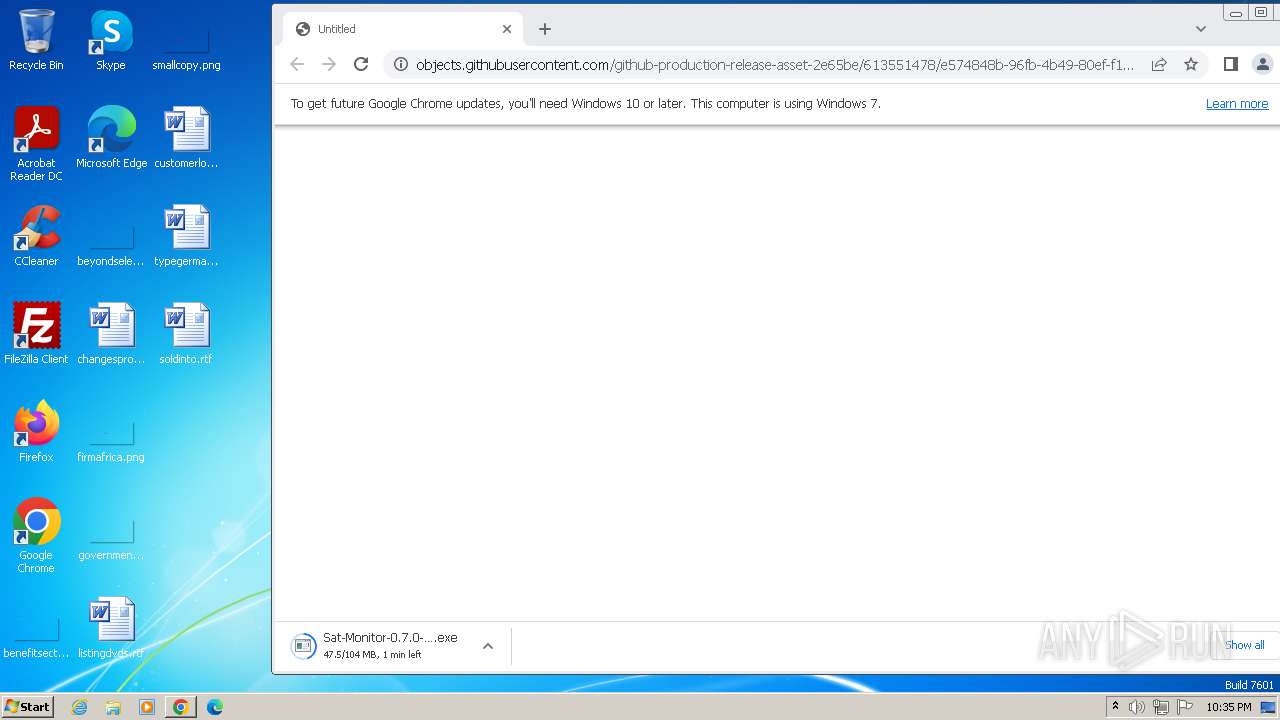Open Microsoft Edge from the taskbar
This screenshot has height=720, width=1280.
[x=215, y=707]
